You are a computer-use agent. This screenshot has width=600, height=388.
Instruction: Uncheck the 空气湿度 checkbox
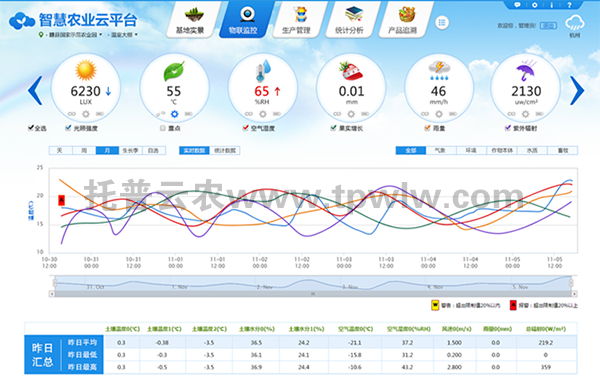[x=246, y=128]
